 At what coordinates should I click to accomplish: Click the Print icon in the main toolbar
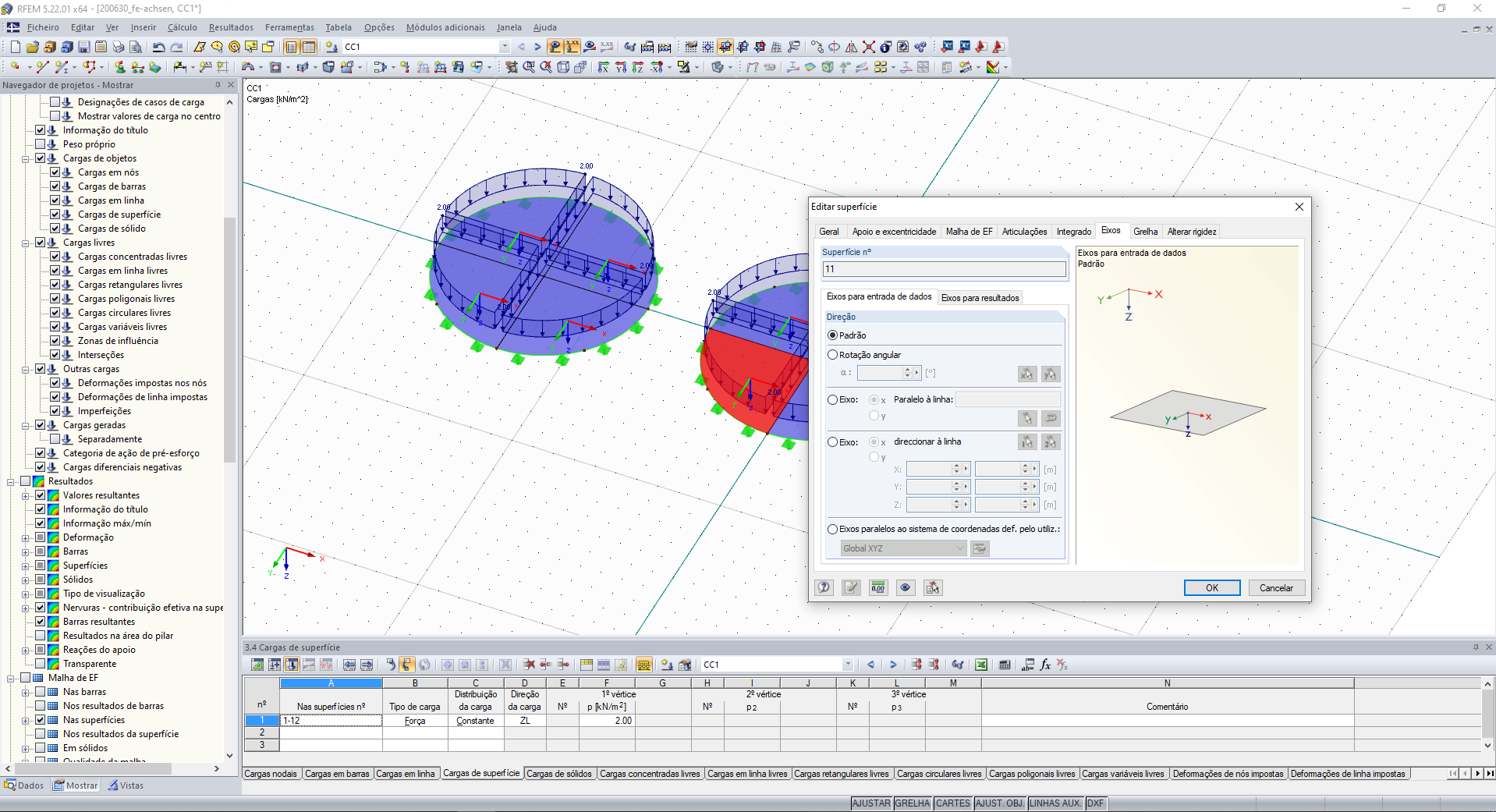tap(119, 47)
